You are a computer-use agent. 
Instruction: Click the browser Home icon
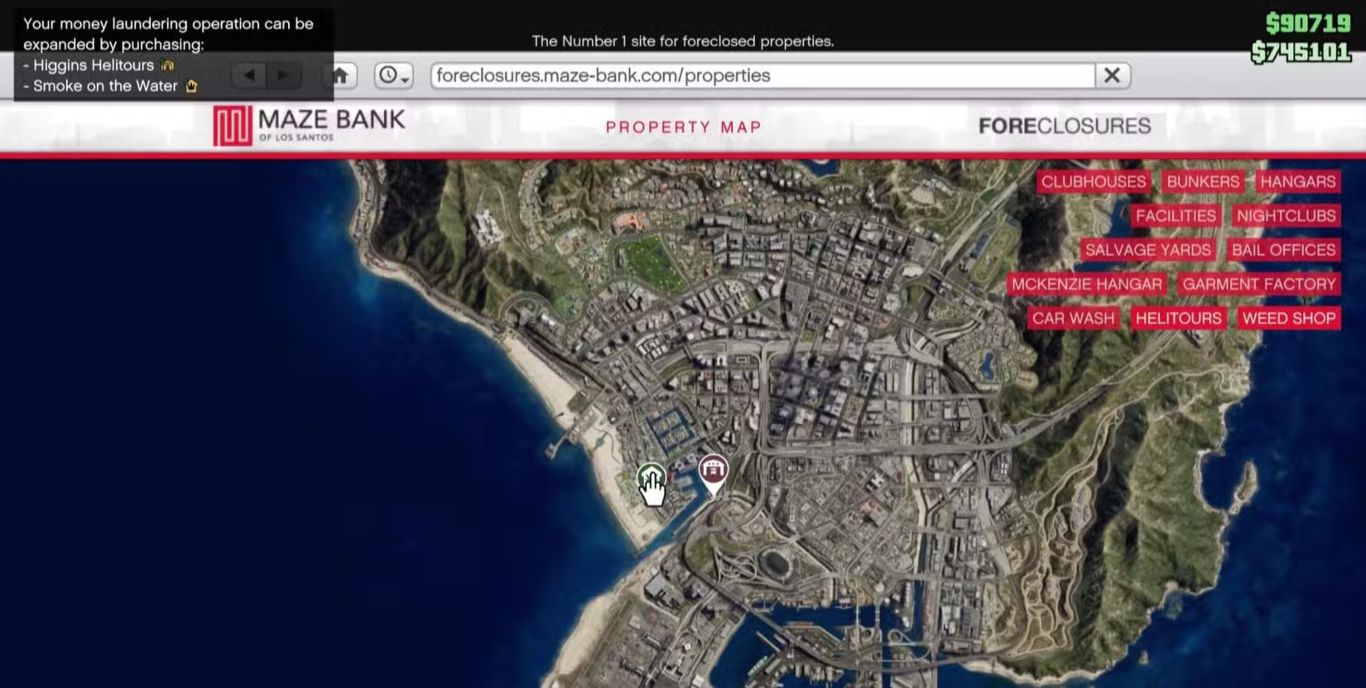[x=340, y=75]
